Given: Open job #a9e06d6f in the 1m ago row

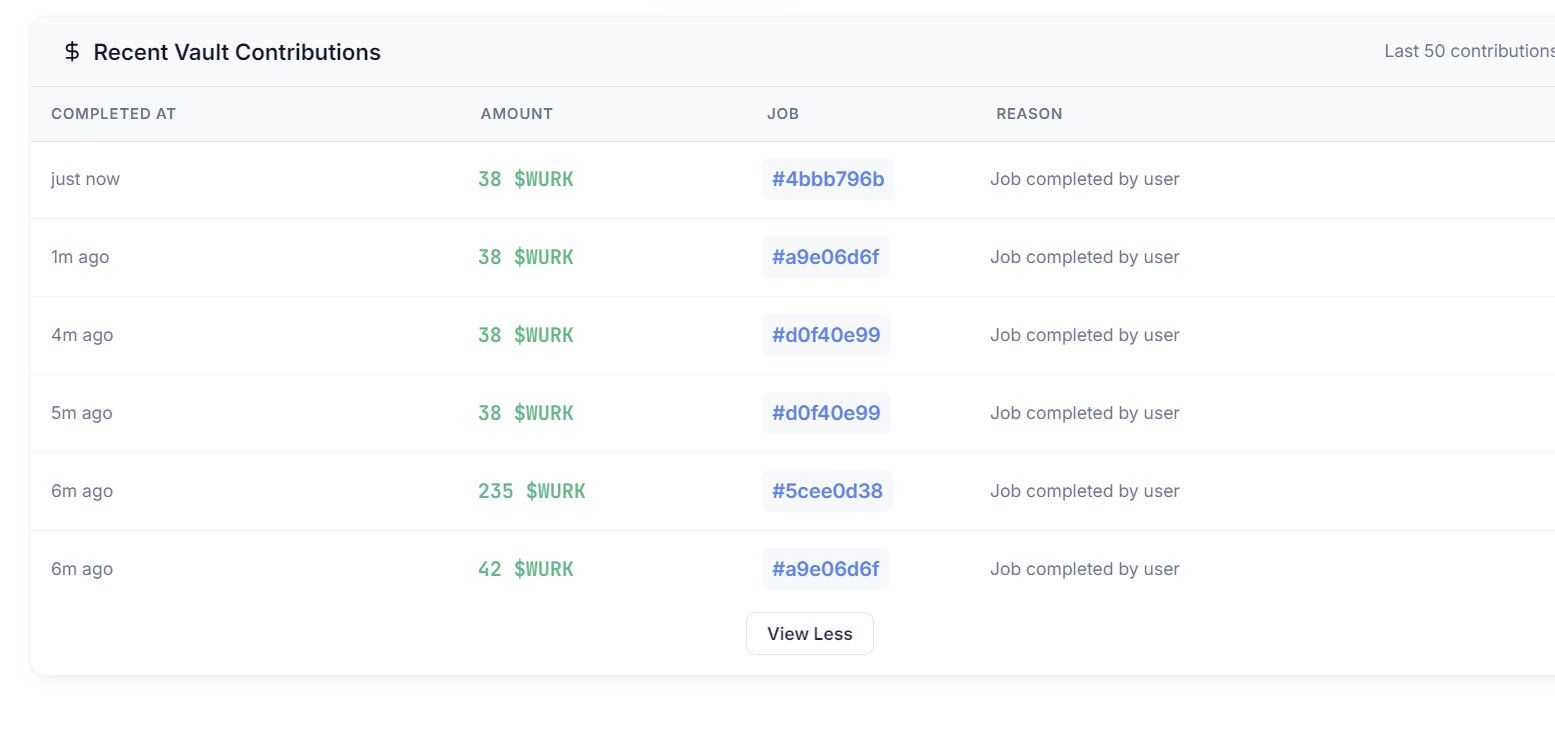Looking at the screenshot, I should click(826, 257).
